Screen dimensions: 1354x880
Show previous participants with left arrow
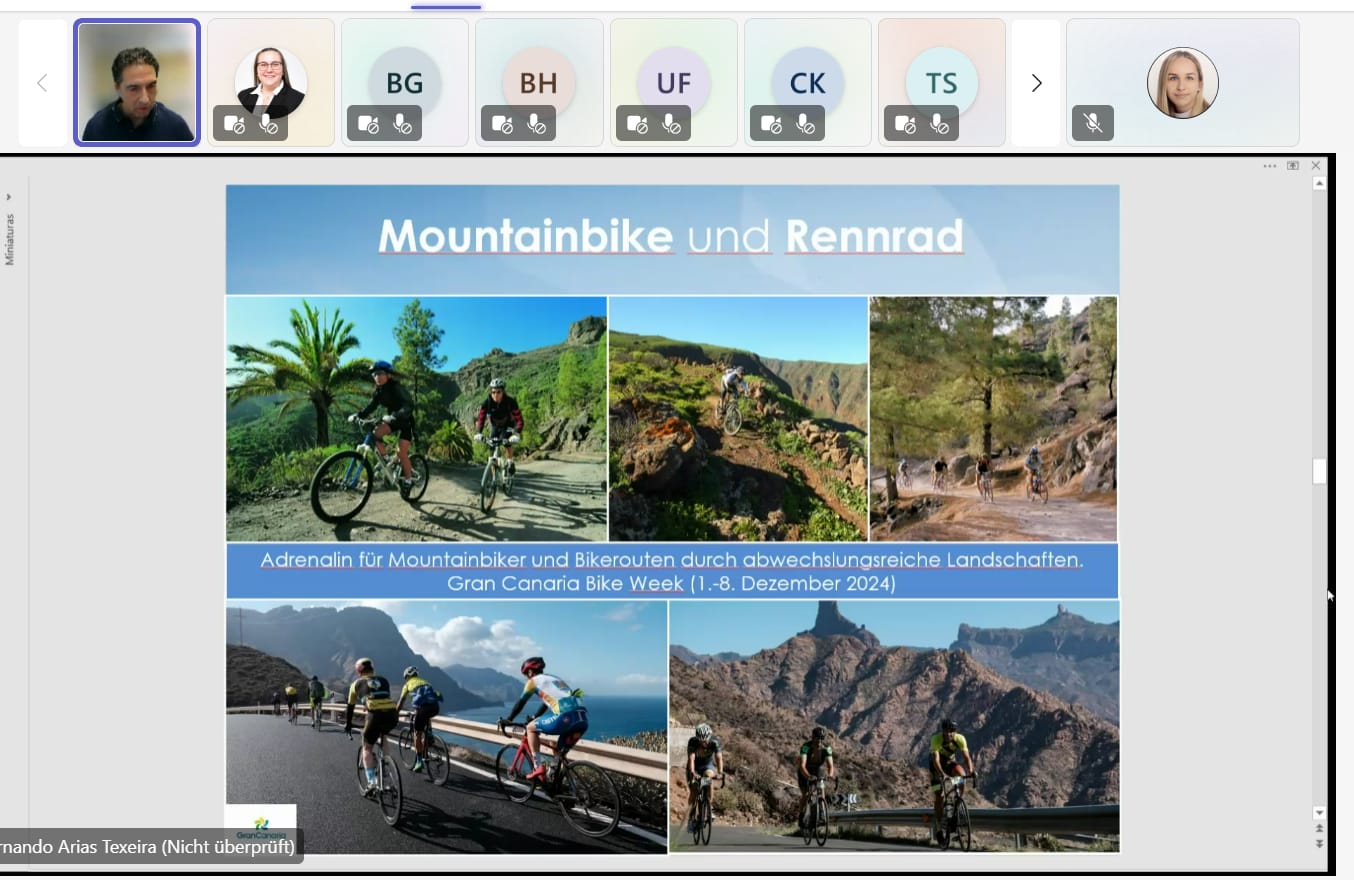tap(42, 83)
